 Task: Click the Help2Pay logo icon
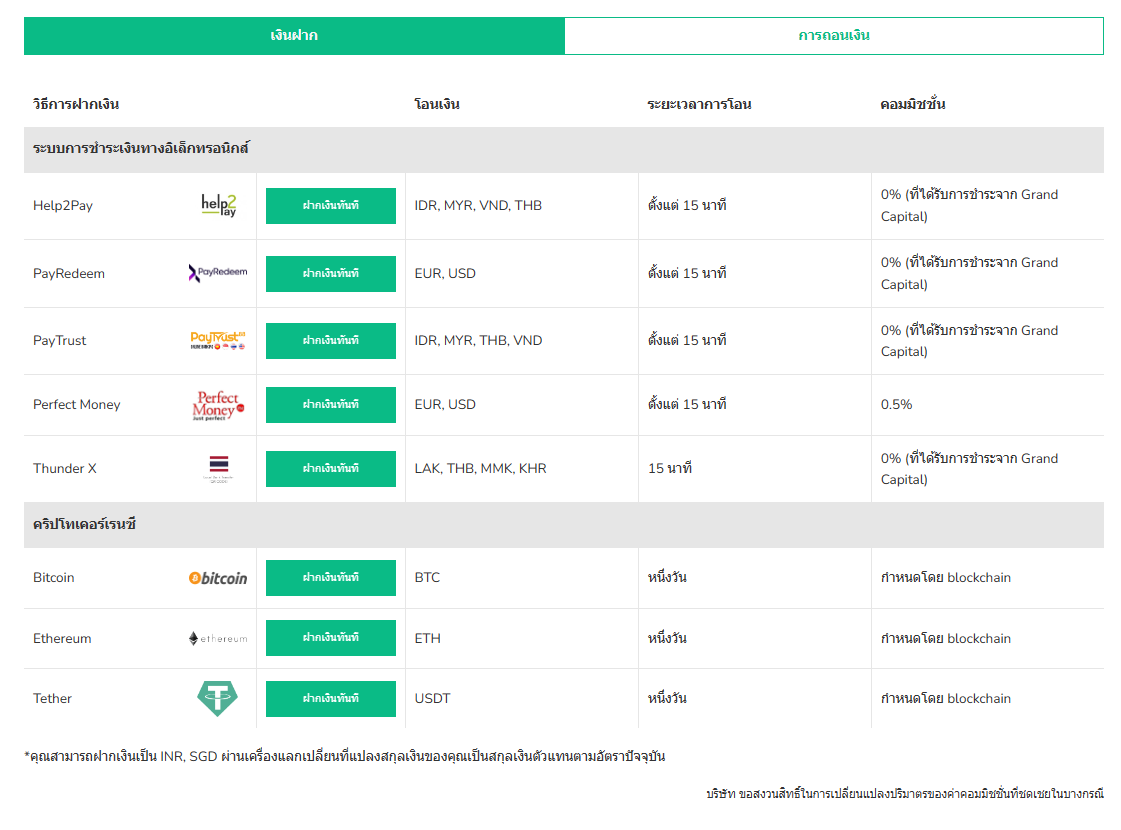click(218, 206)
